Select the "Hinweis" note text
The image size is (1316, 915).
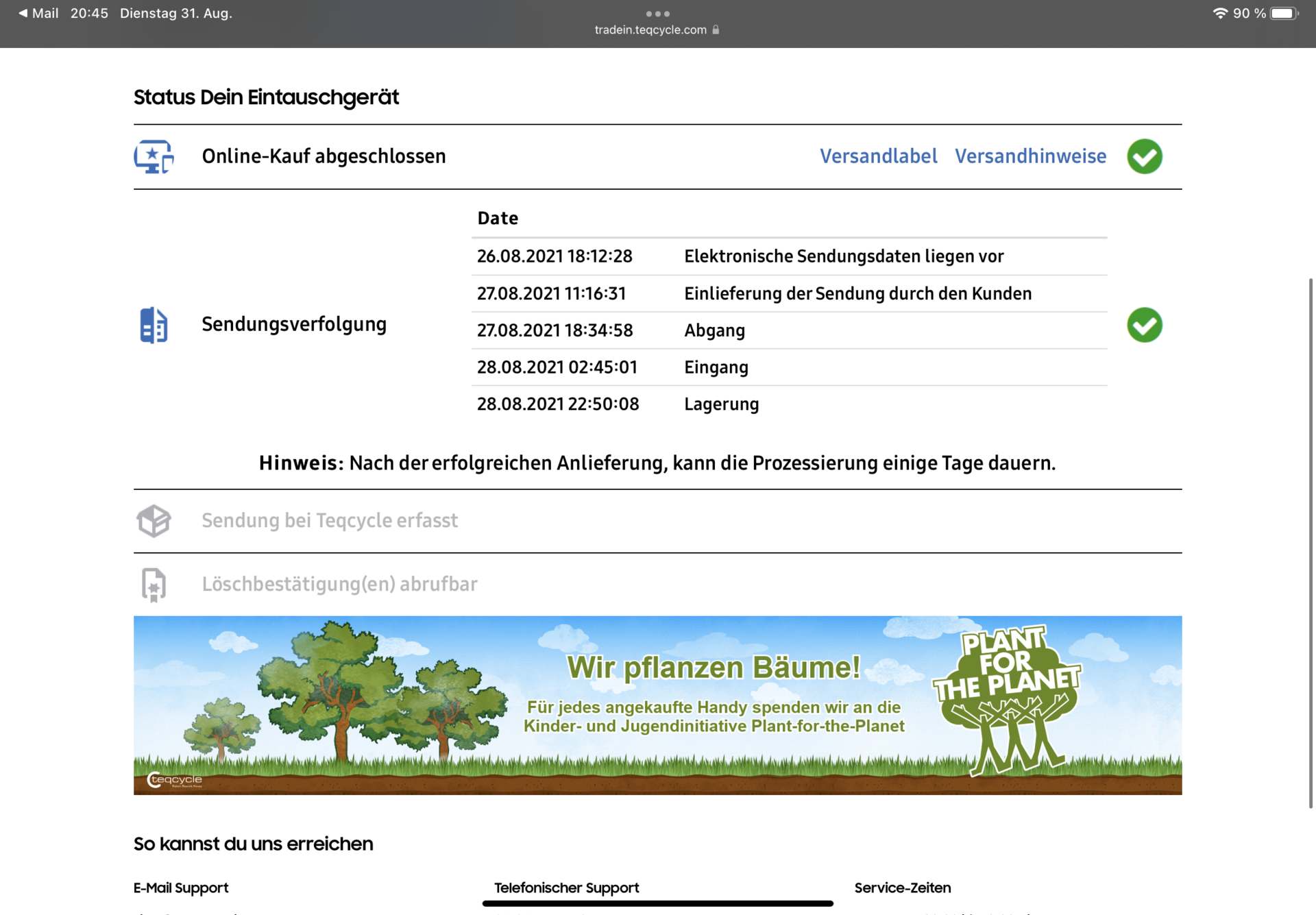[657, 463]
